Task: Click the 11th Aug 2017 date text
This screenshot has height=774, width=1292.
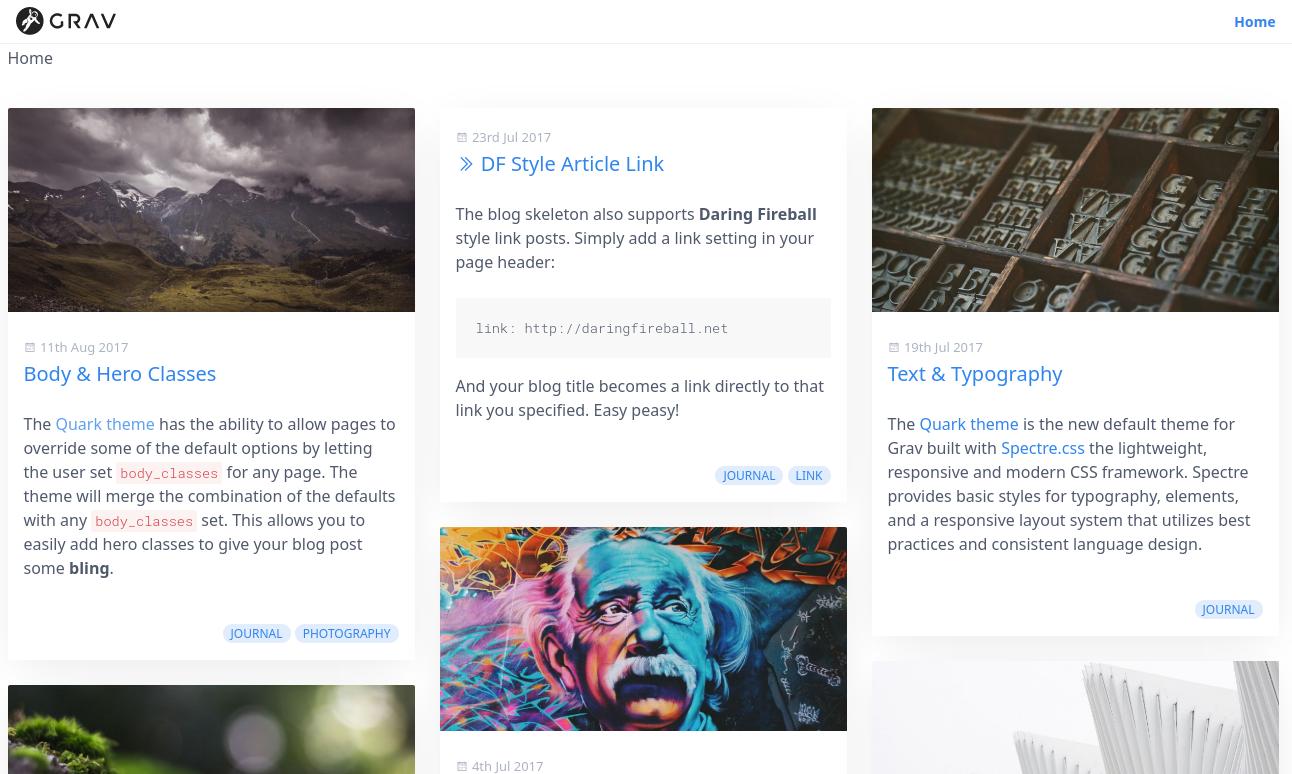Action: (x=84, y=347)
